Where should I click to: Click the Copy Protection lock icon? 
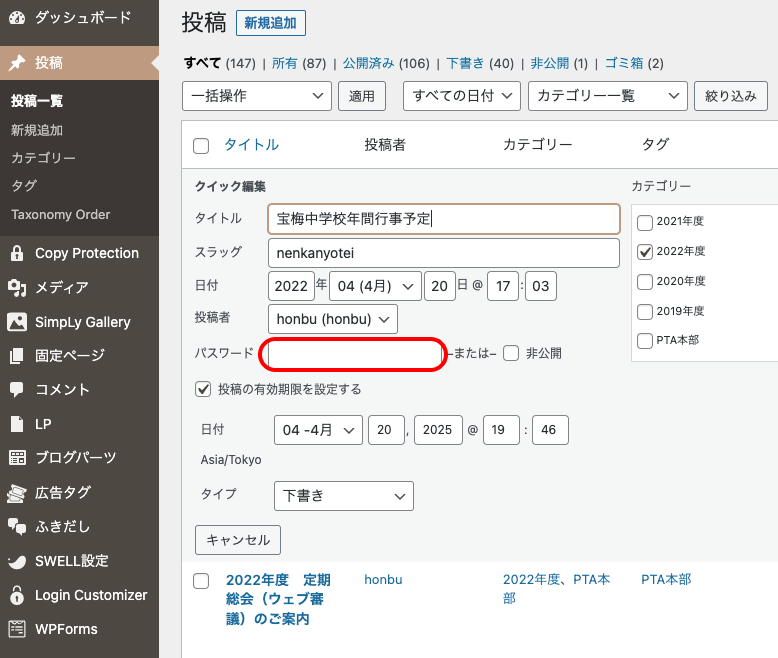click(17, 254)
